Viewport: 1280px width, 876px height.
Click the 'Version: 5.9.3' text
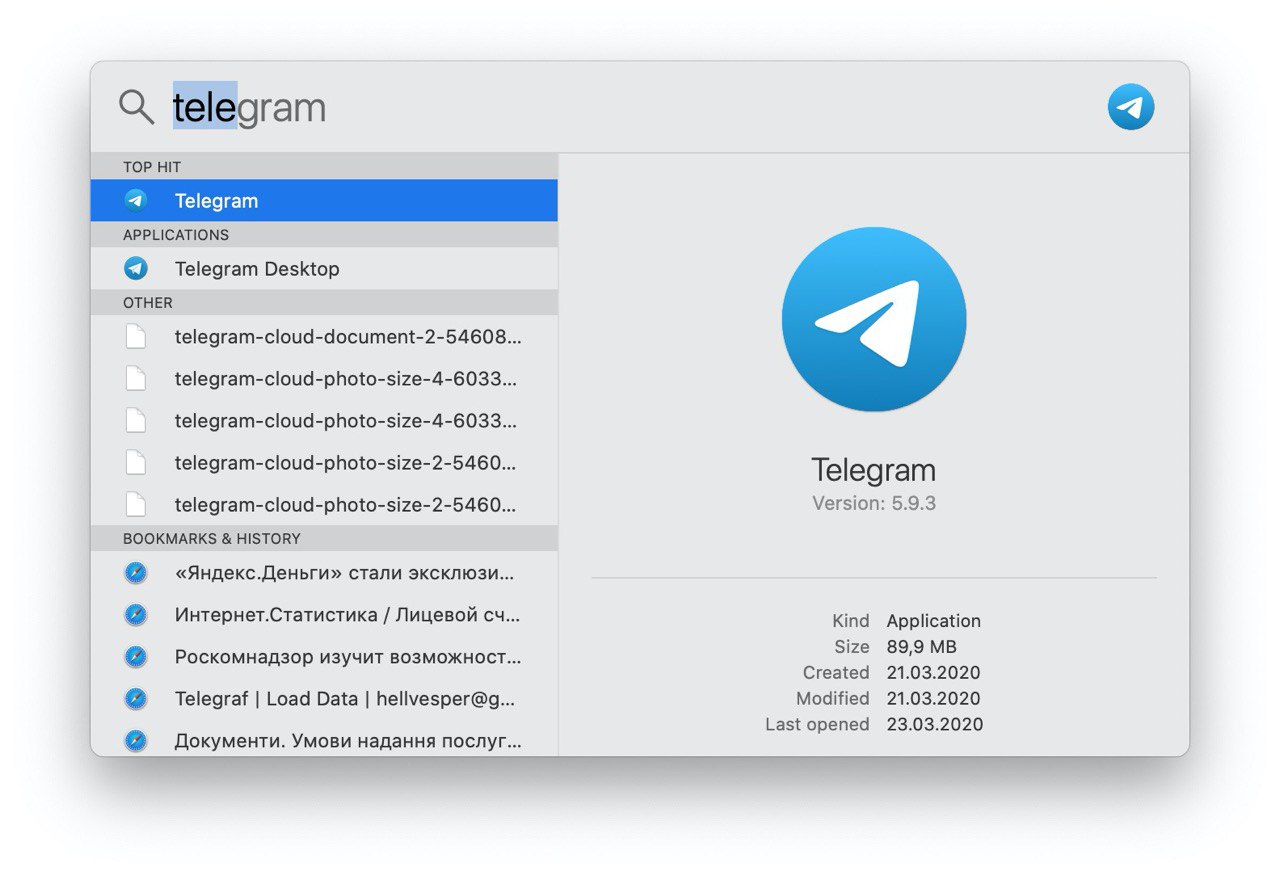pyautogui.click(x=874, y=503)
